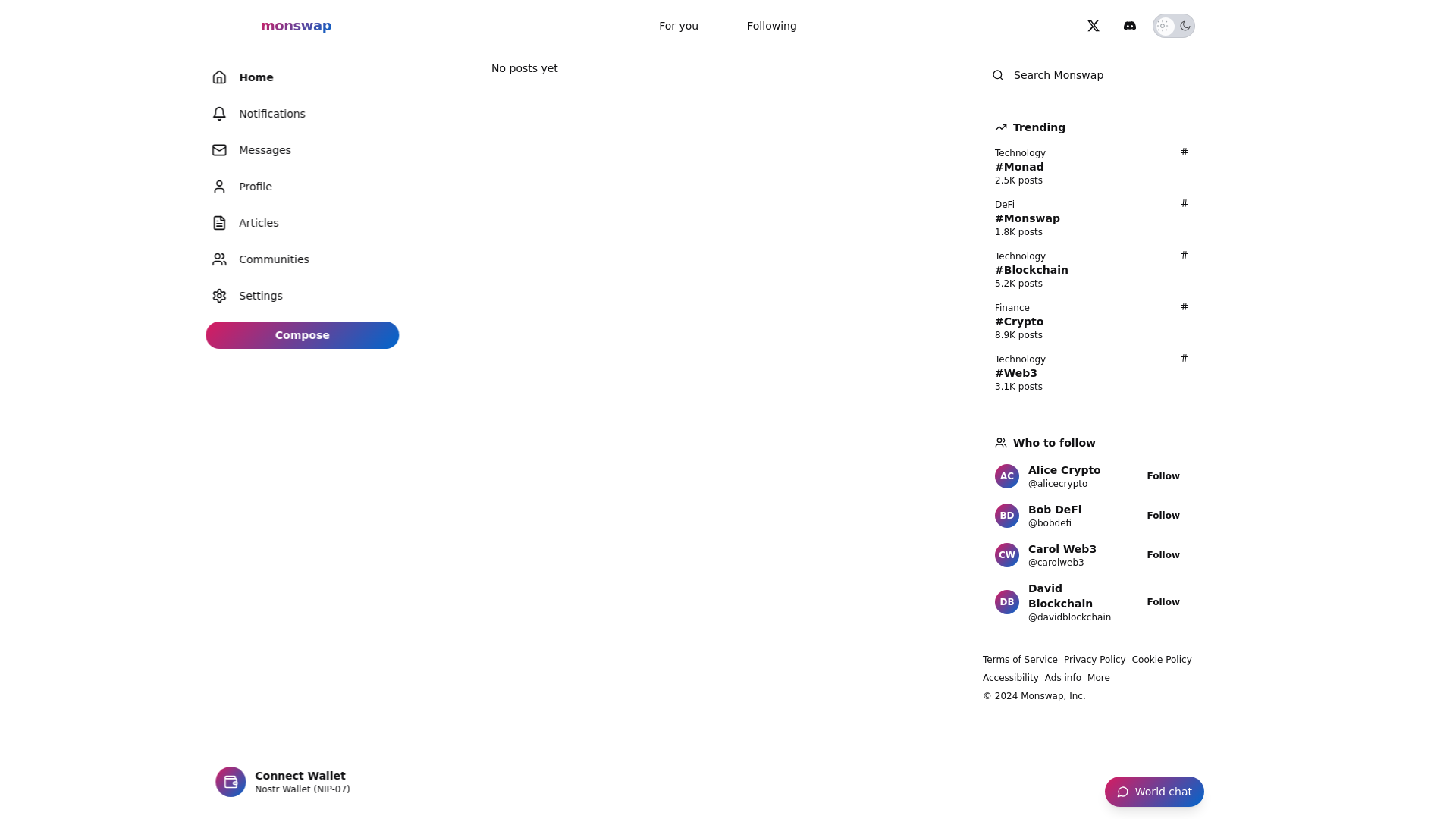Switch to the For you tab

coord(679,26)
